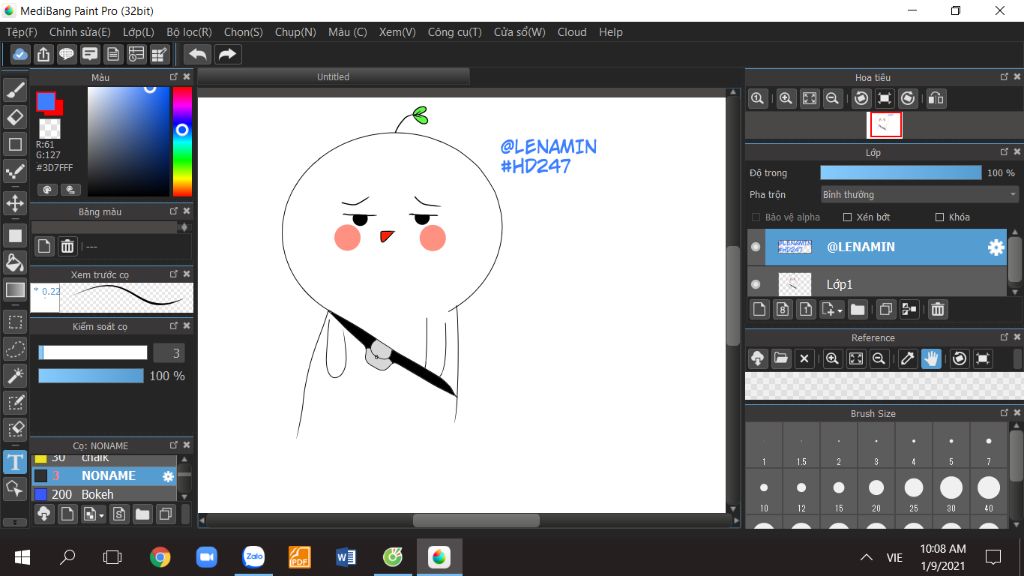Click the rainbow hue slider strip
The image size is (1024, 576).
[182, 142]
